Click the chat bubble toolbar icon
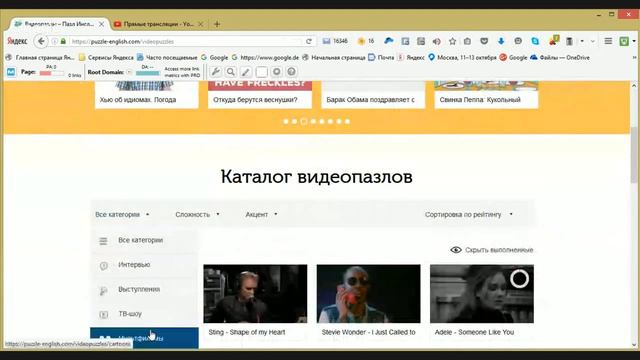640x360 pixels. [518, 41]
